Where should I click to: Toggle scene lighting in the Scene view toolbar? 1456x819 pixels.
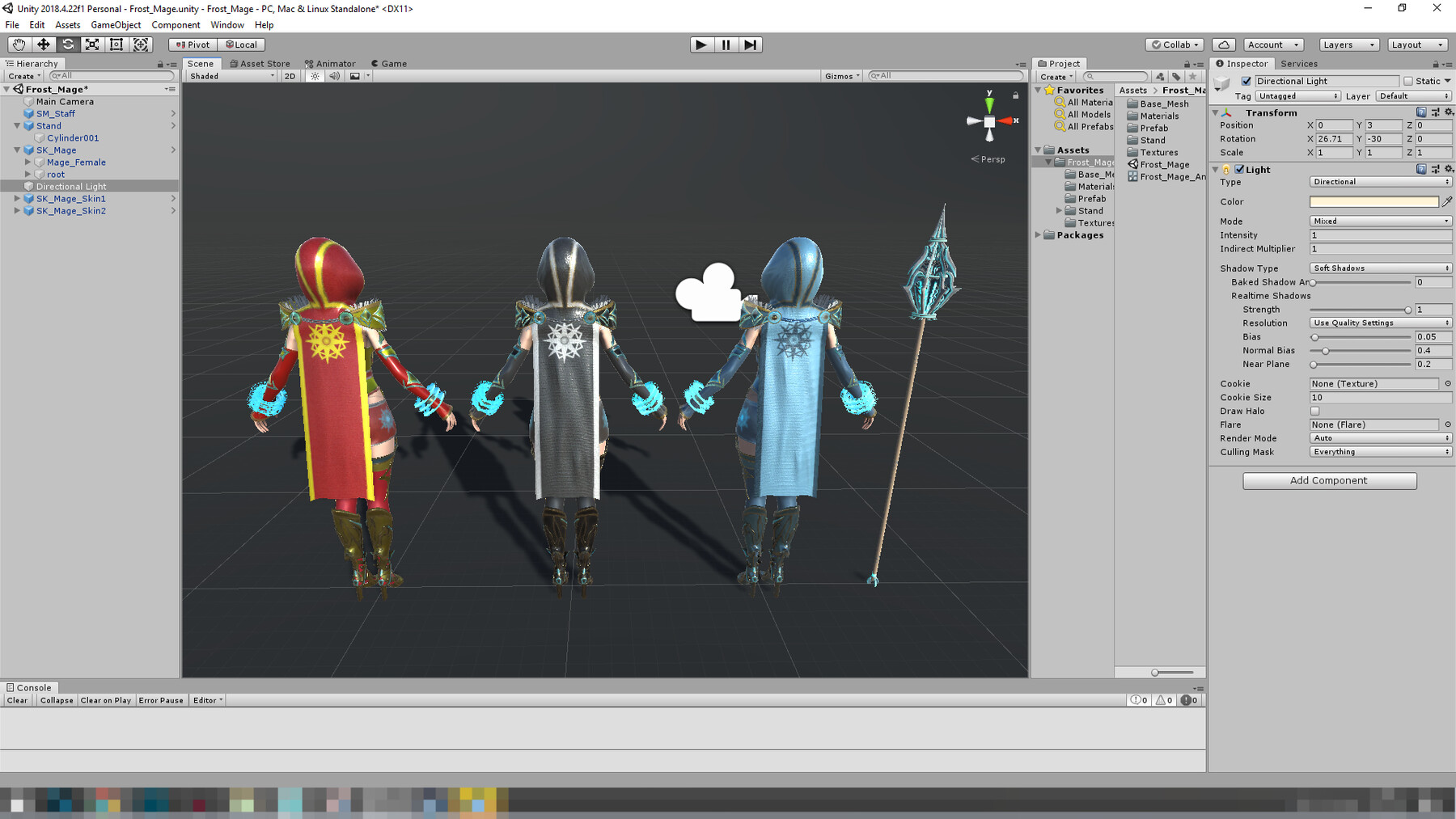[x=314, y=75]
